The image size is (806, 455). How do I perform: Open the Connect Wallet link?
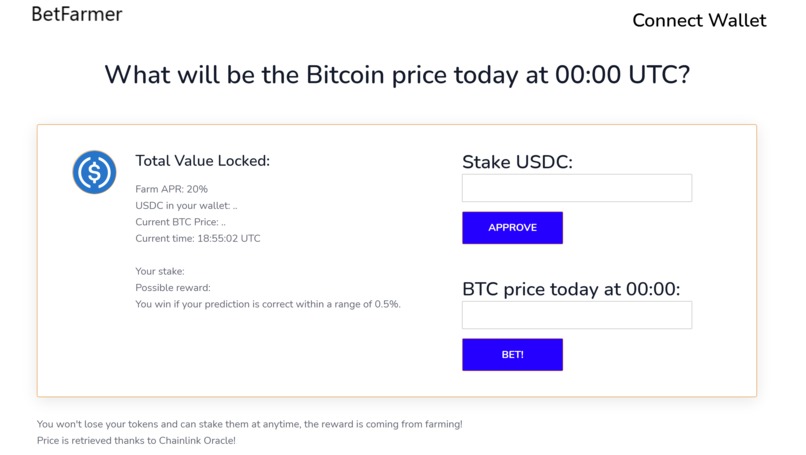click(699, 20)
